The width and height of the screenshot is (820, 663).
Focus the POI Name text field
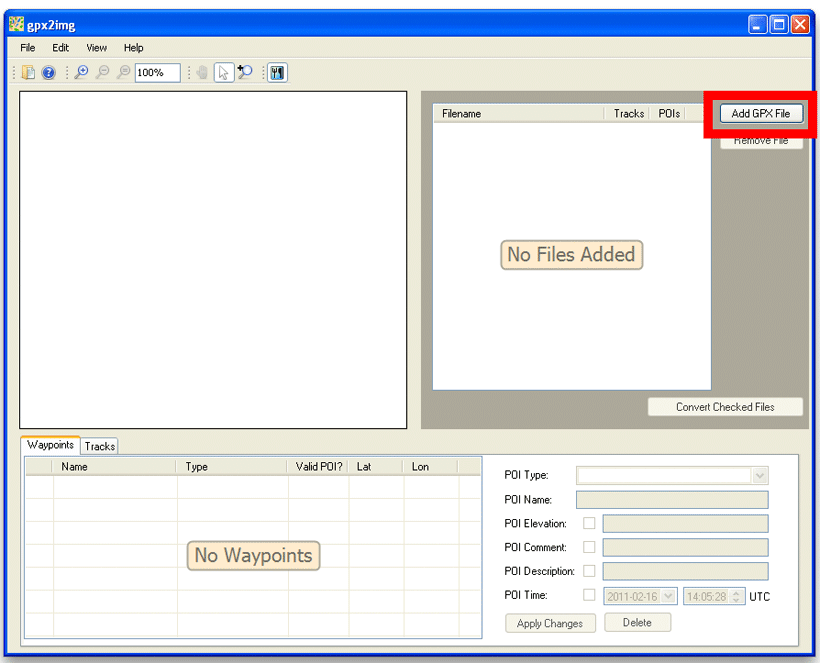point(672,499)
